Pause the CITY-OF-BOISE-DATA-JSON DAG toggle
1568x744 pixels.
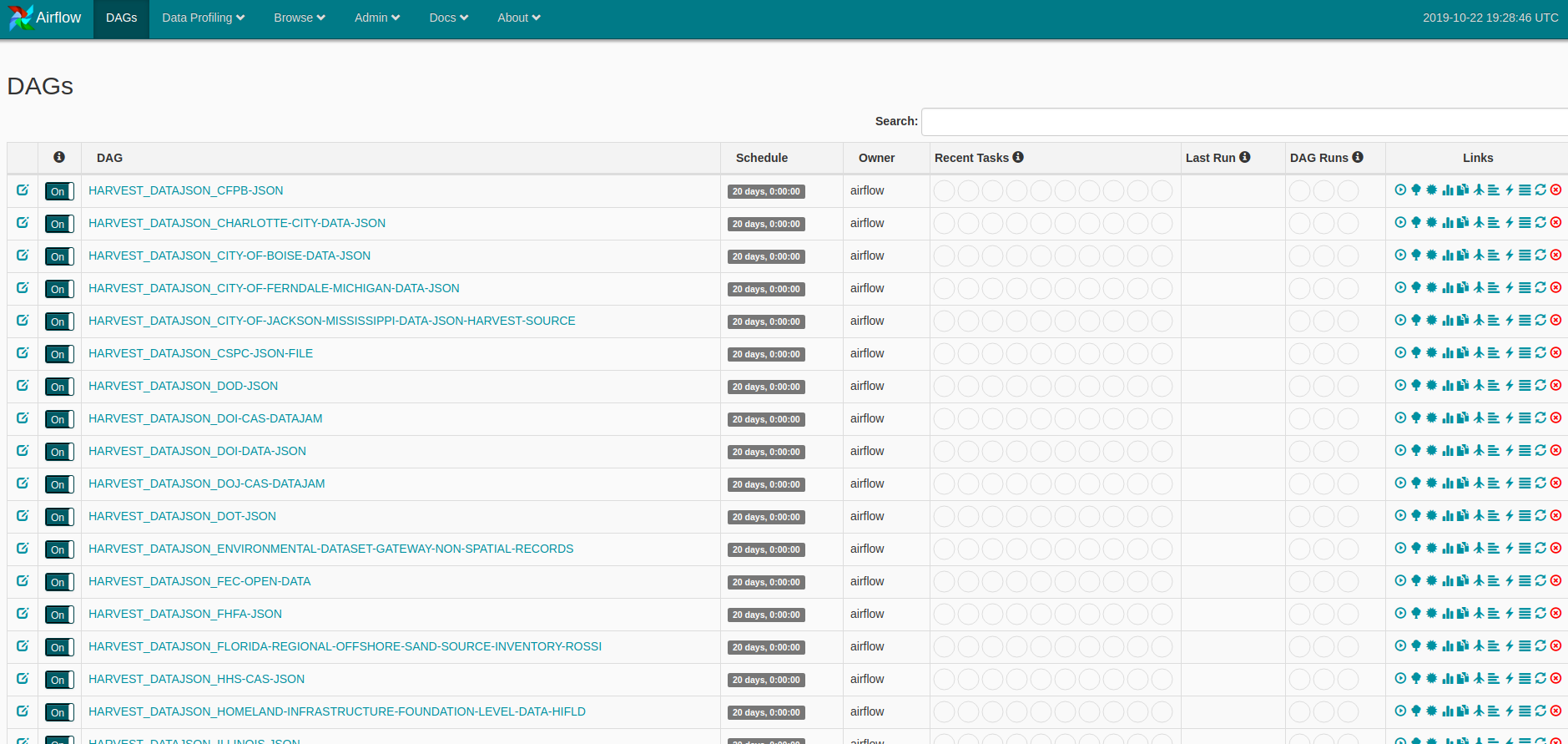pos(59,256)
